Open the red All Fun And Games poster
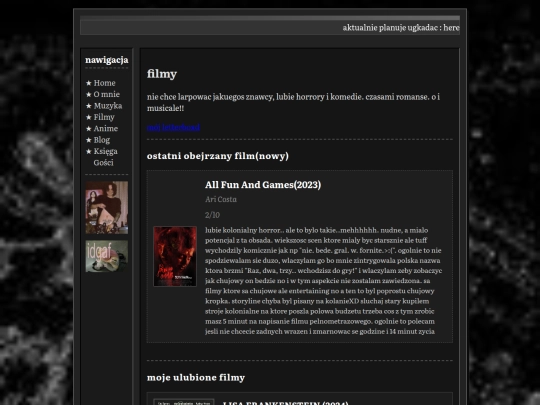 [x=175, y=256]
